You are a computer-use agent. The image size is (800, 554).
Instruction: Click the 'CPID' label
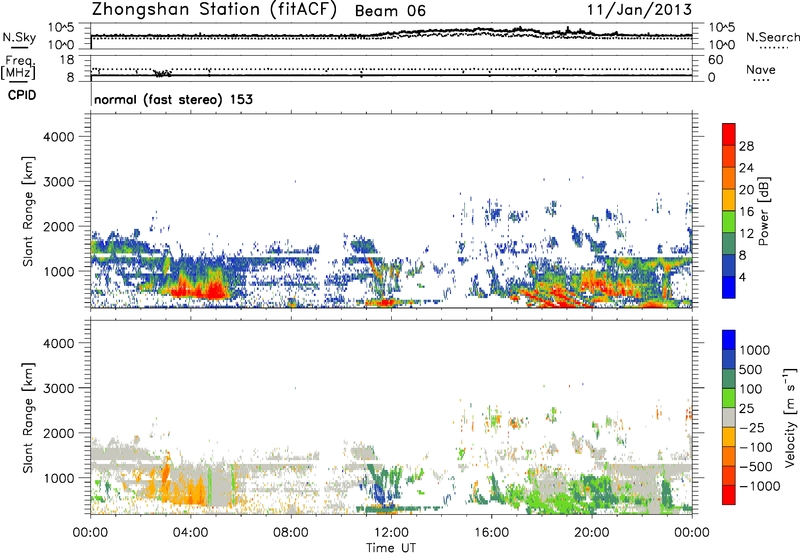pyautogui.click(x=22, y=95)
